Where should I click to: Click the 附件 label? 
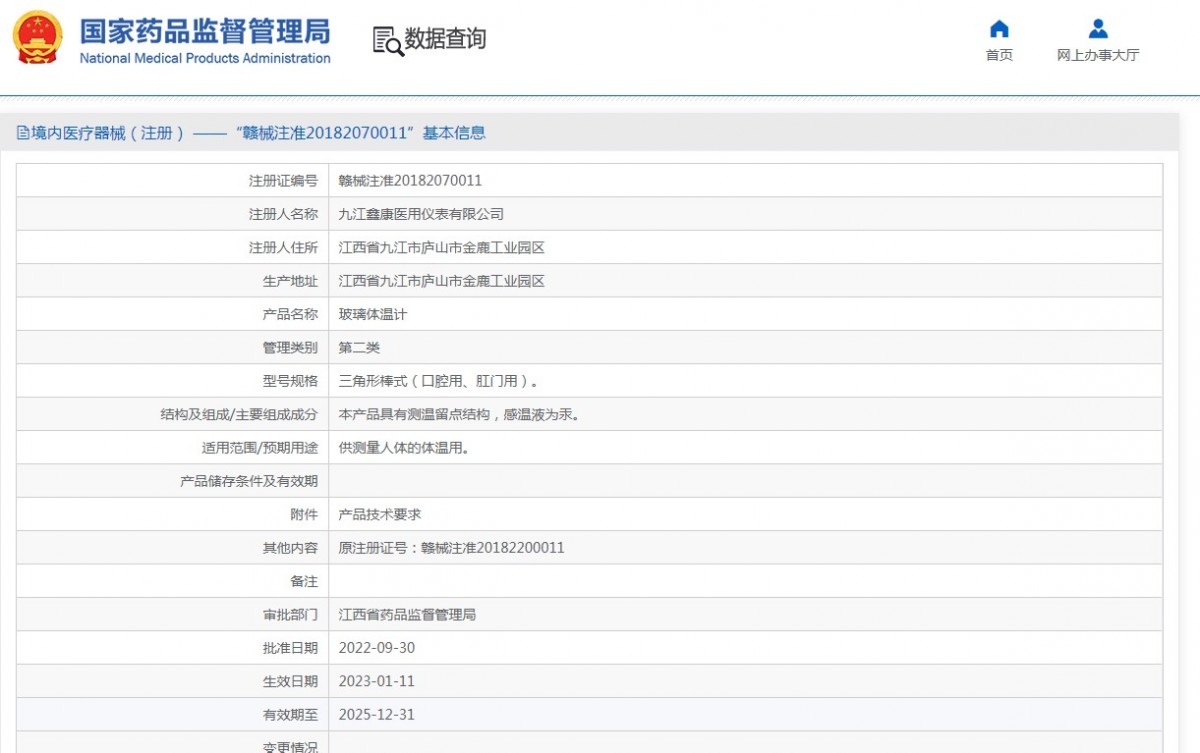[304, 514]
